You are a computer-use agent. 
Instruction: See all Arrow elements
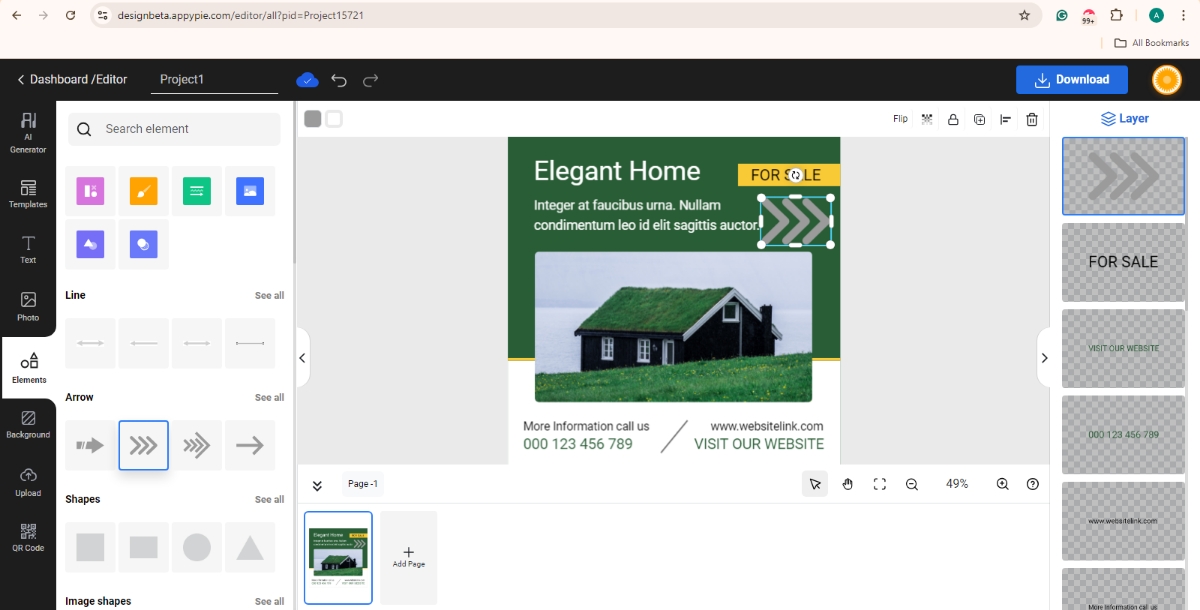pos(269,397)
